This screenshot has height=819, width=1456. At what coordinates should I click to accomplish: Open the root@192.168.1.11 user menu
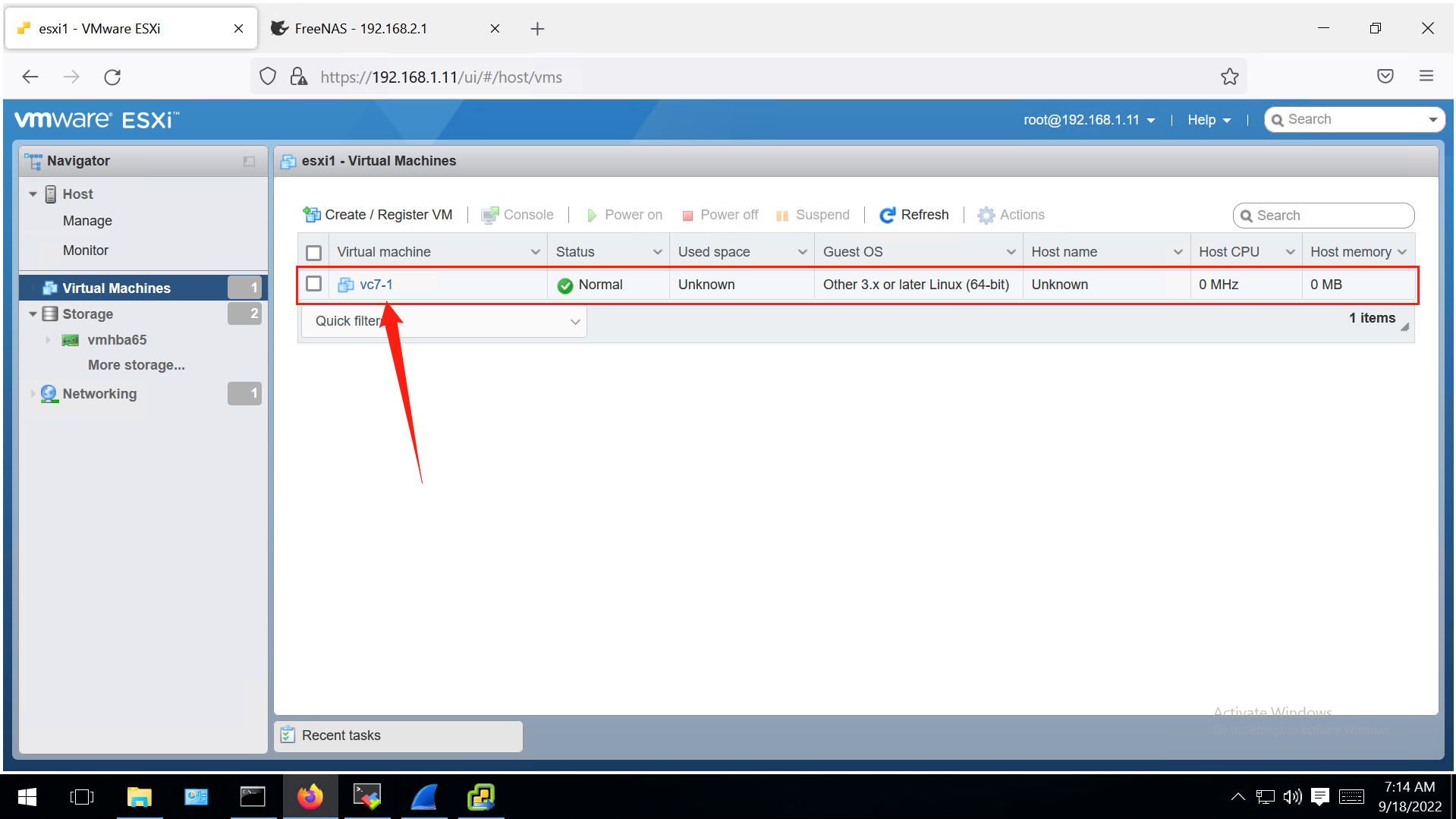tap(1089, 120)
